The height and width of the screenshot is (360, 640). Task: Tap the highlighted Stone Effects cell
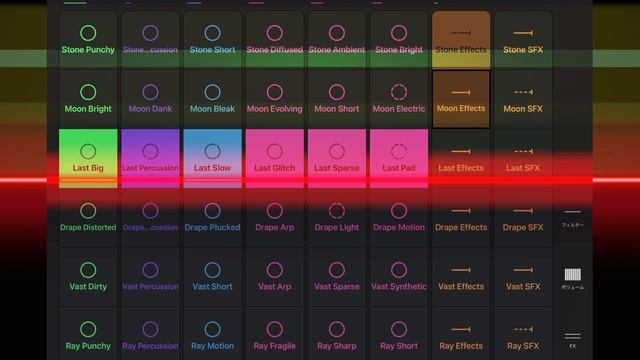461,40
